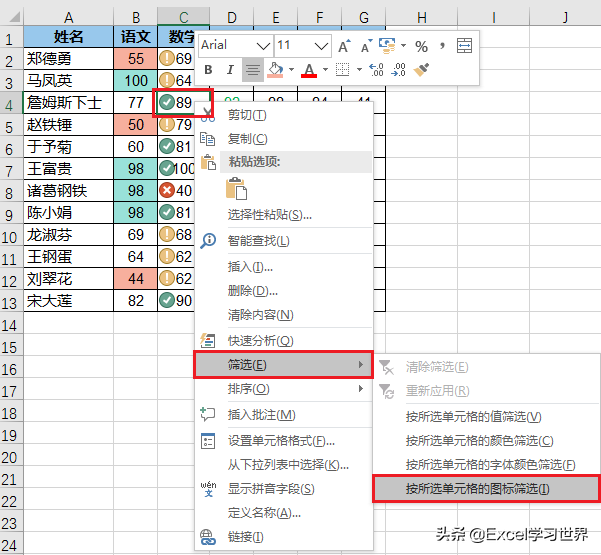This screenshot has height=555, width=601.
Task: Open fill color dropdown arrow
Action: point(291,70)
